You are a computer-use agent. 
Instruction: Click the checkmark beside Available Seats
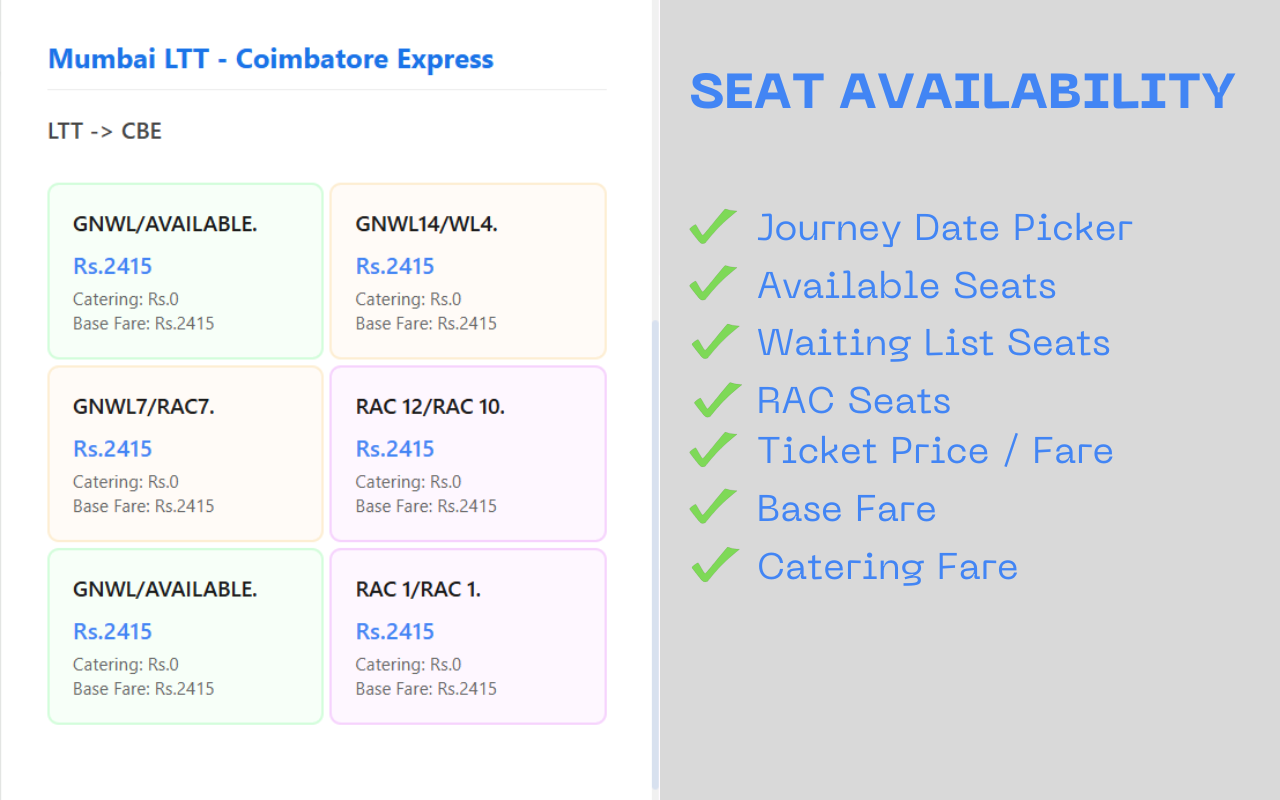click(x=713, y=284)
